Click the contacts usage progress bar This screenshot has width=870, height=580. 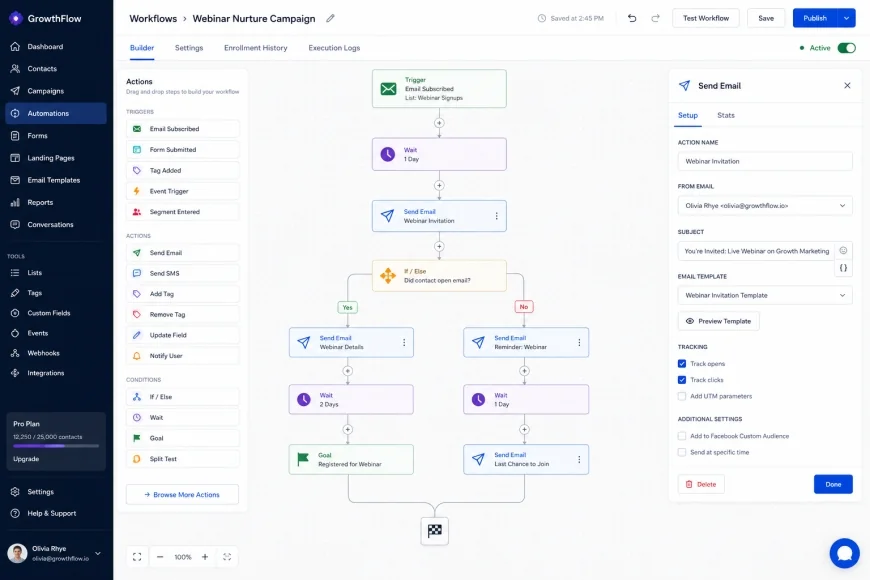click(56, 446)
